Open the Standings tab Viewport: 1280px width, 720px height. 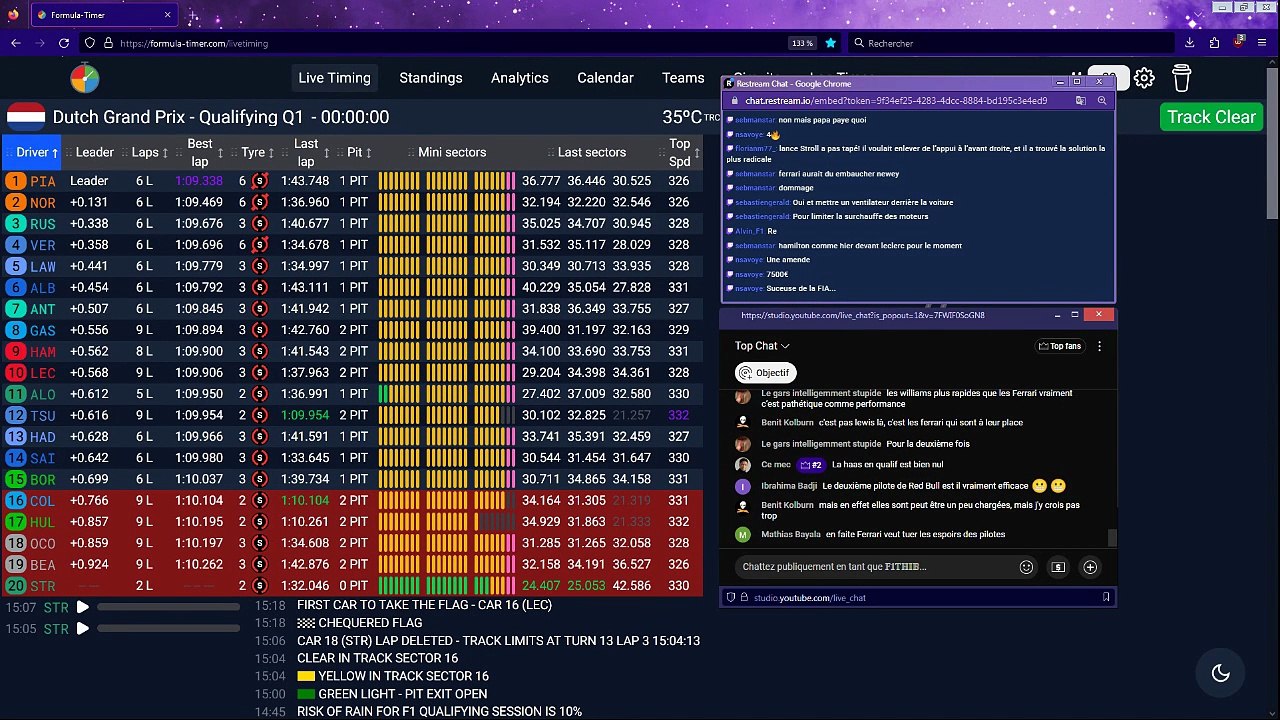pos(430,78)
